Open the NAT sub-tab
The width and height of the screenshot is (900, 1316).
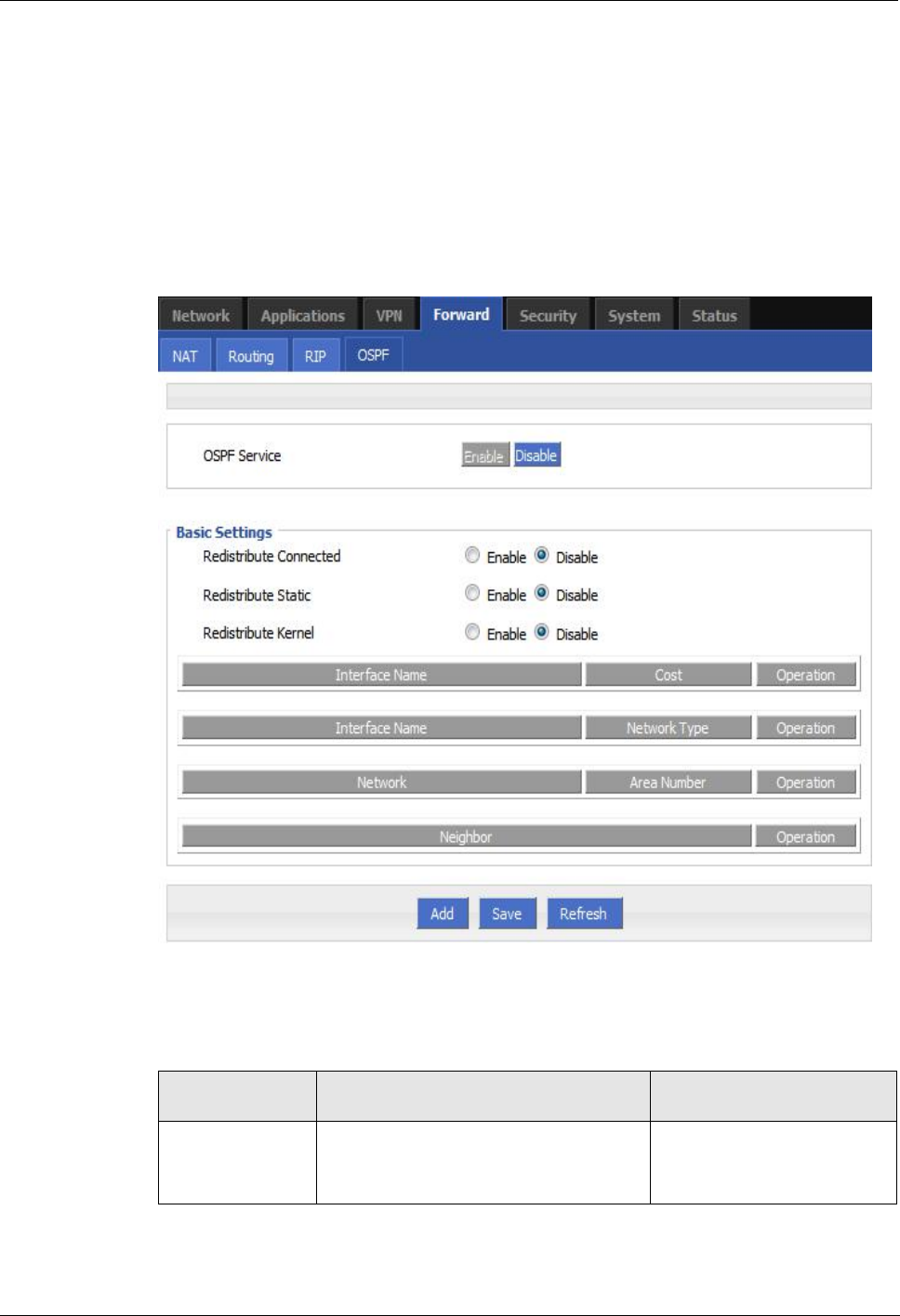tap(185, 356)
